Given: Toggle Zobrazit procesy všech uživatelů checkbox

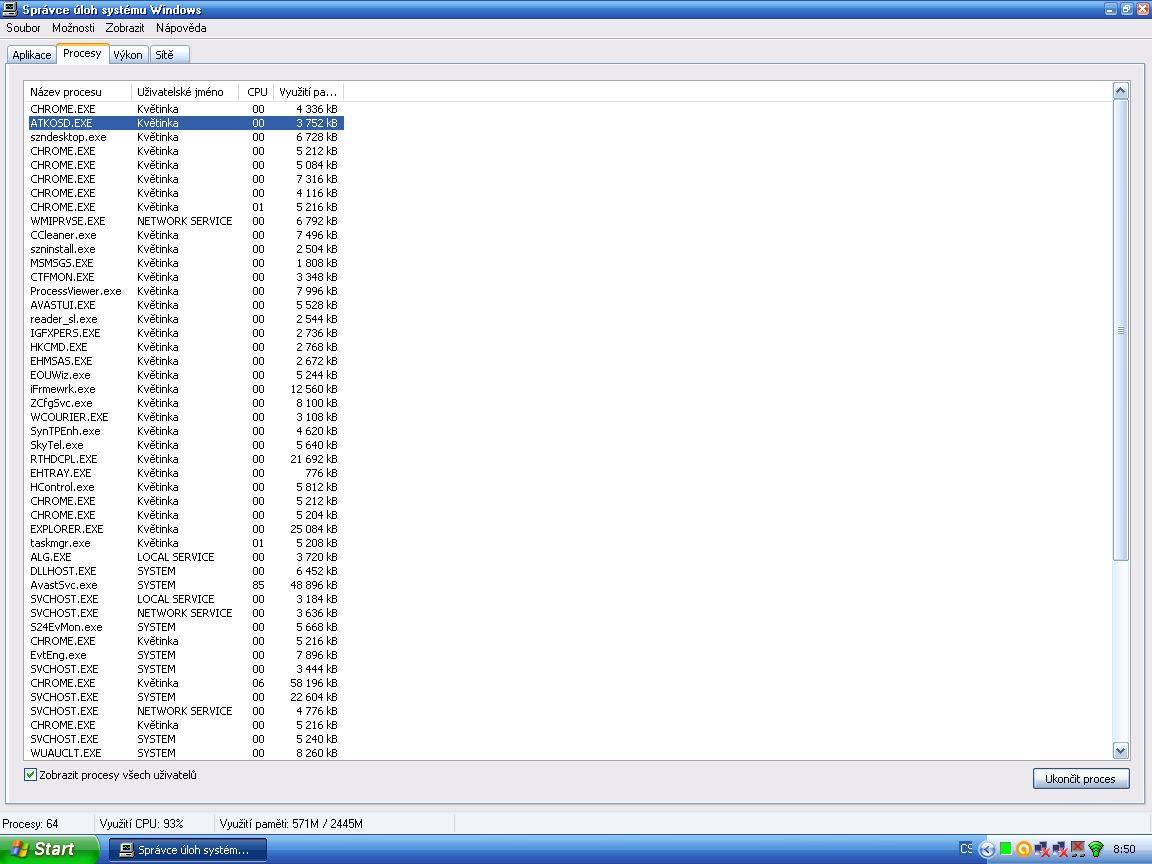Looking at the screenshot, I should [x=30, y=774].
